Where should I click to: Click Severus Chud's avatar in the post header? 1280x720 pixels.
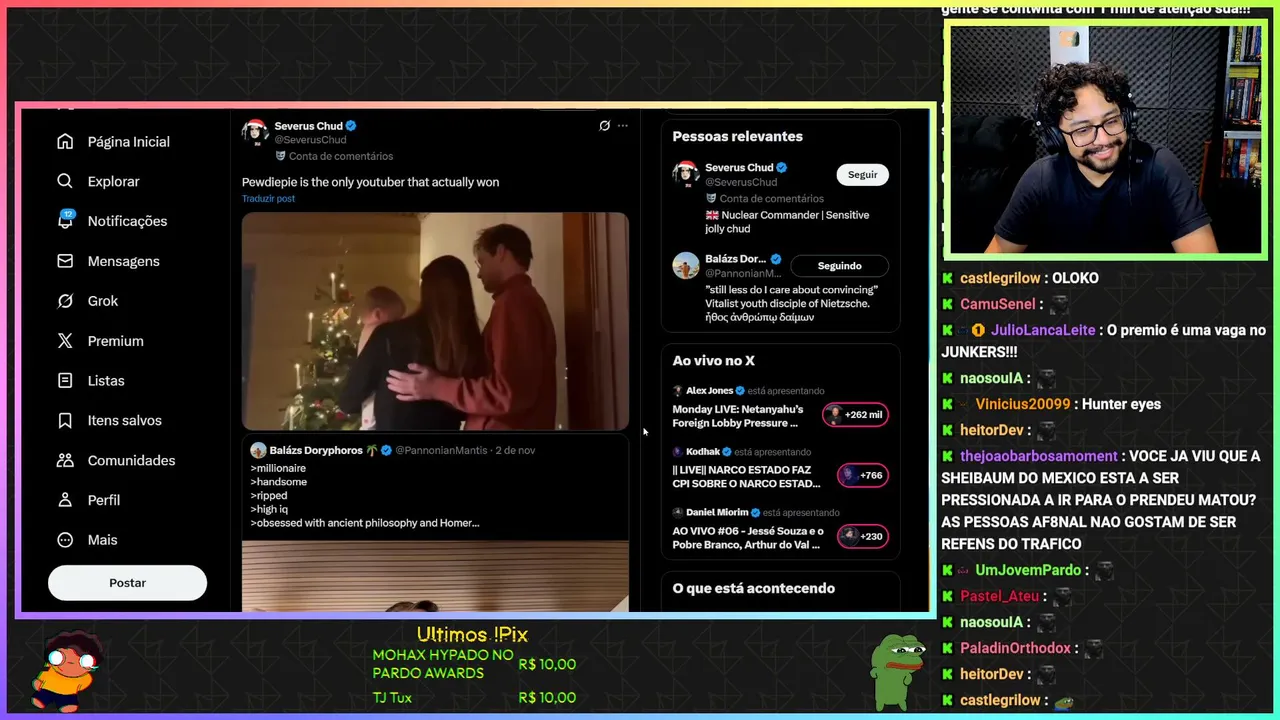255,132
